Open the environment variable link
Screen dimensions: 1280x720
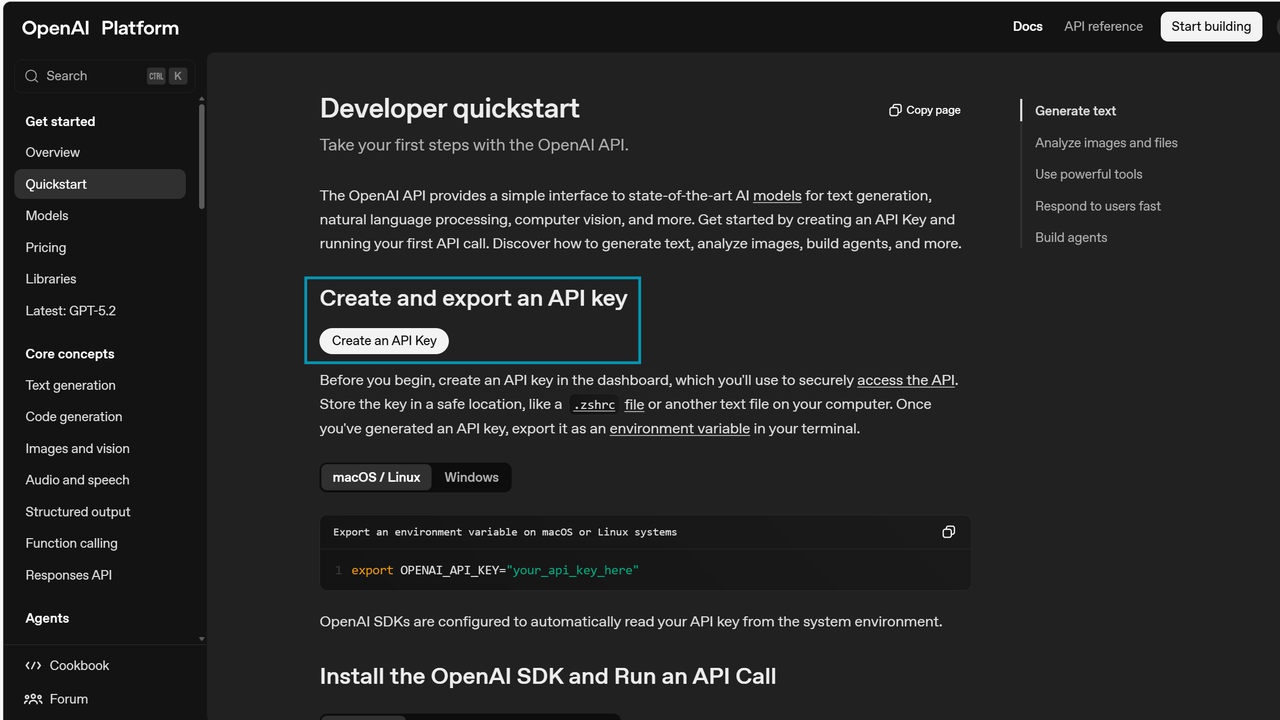point(679,428)
